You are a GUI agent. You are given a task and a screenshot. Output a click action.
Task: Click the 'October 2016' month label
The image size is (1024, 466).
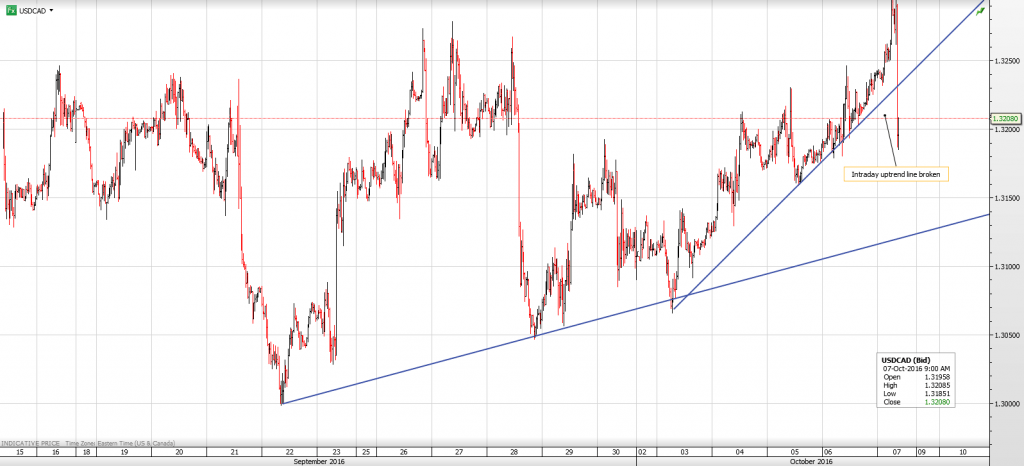click(x=811, y=461)
